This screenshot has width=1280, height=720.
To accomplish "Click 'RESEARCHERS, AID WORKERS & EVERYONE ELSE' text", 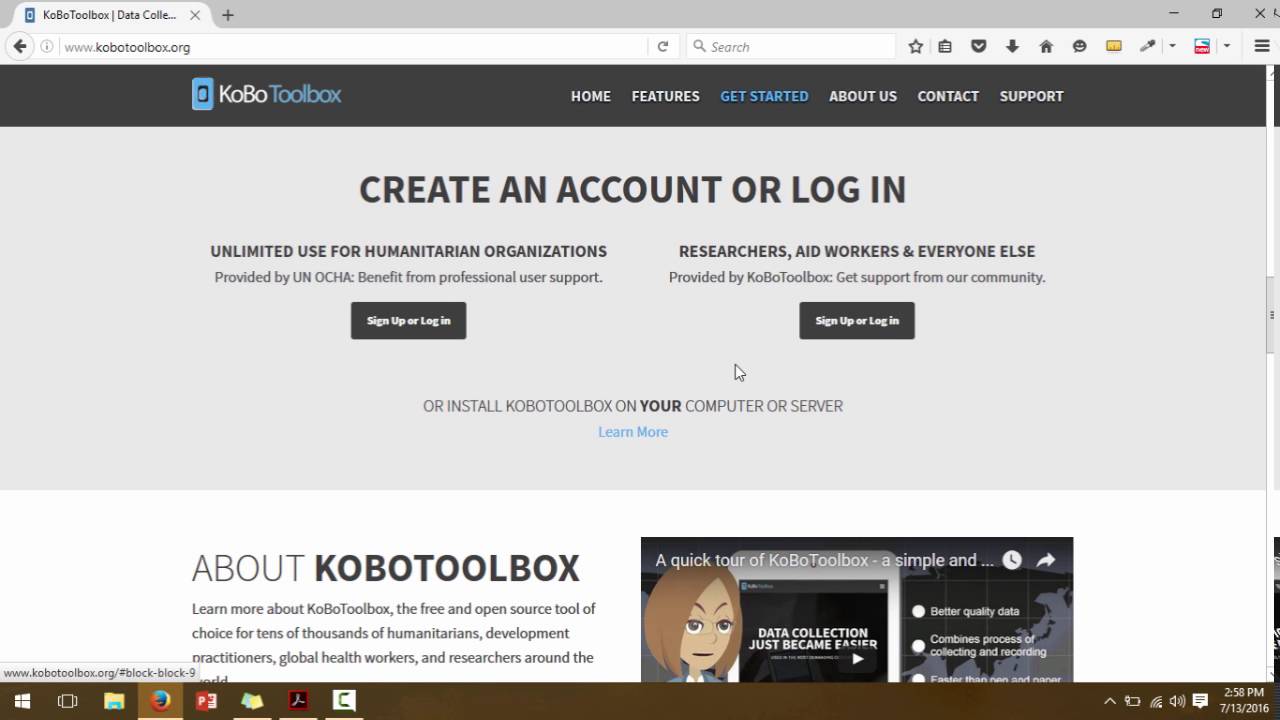I will [857, 251].
